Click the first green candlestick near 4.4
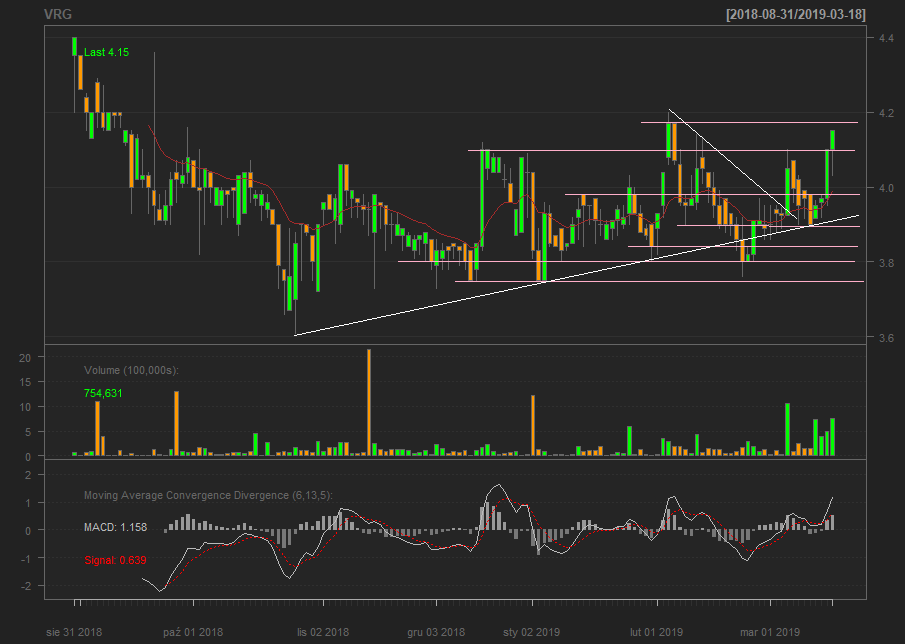This screenshot has width=905, height=644. click(74, 46)
